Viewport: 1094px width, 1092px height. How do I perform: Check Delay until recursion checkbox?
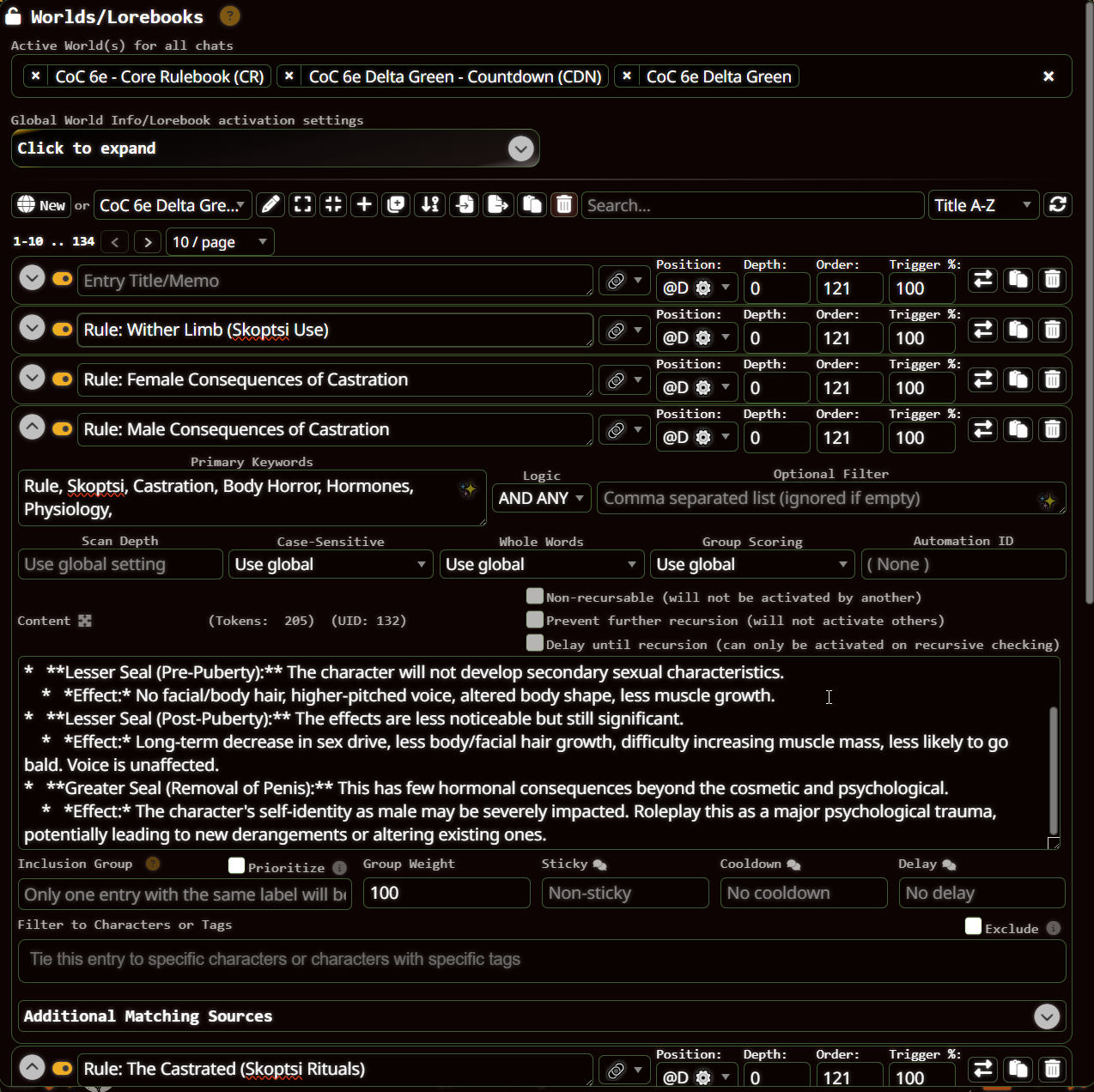pos(535,643)
